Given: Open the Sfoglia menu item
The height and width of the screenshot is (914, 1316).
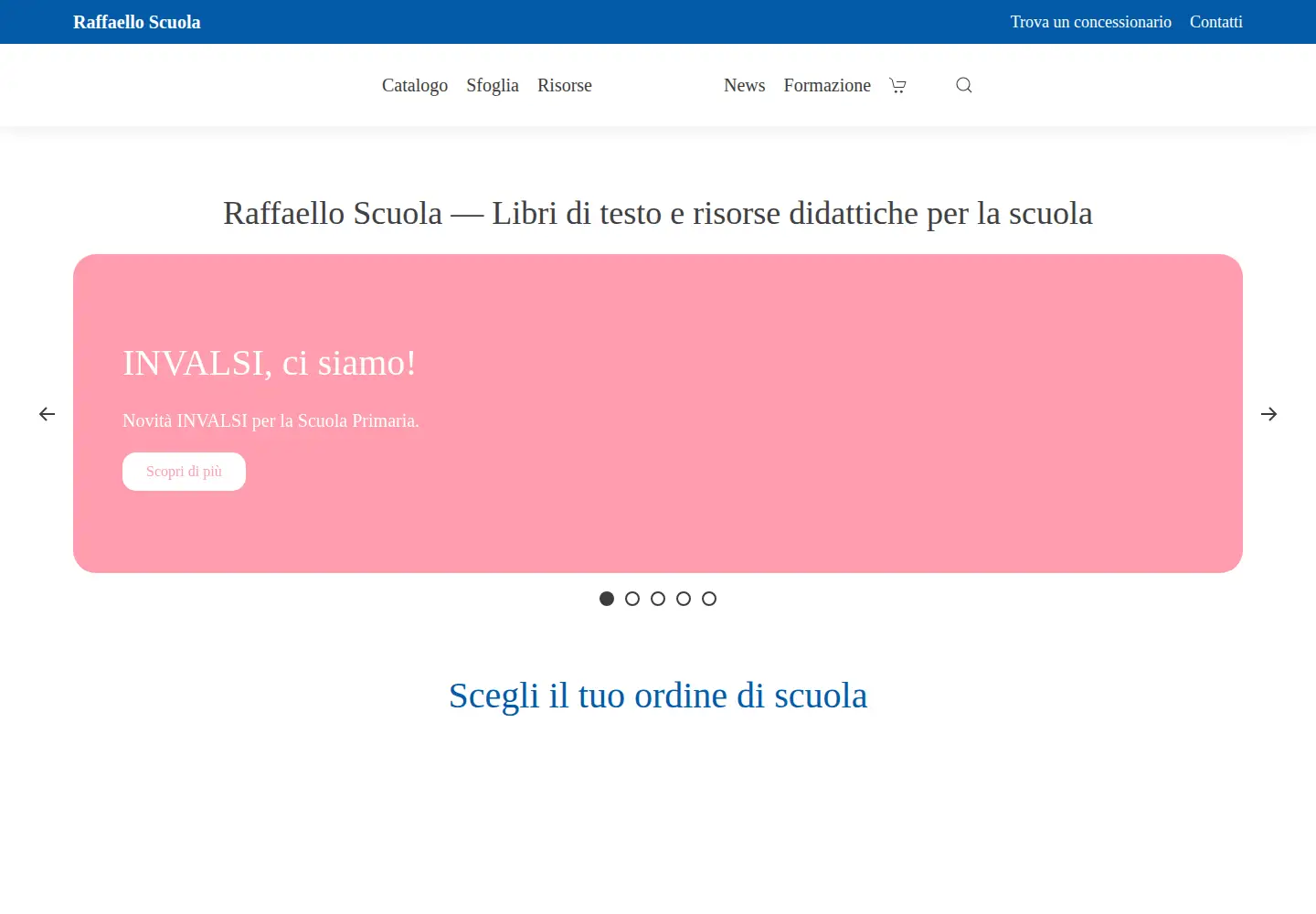Looking at the screenshot, I should click(493, 85).
